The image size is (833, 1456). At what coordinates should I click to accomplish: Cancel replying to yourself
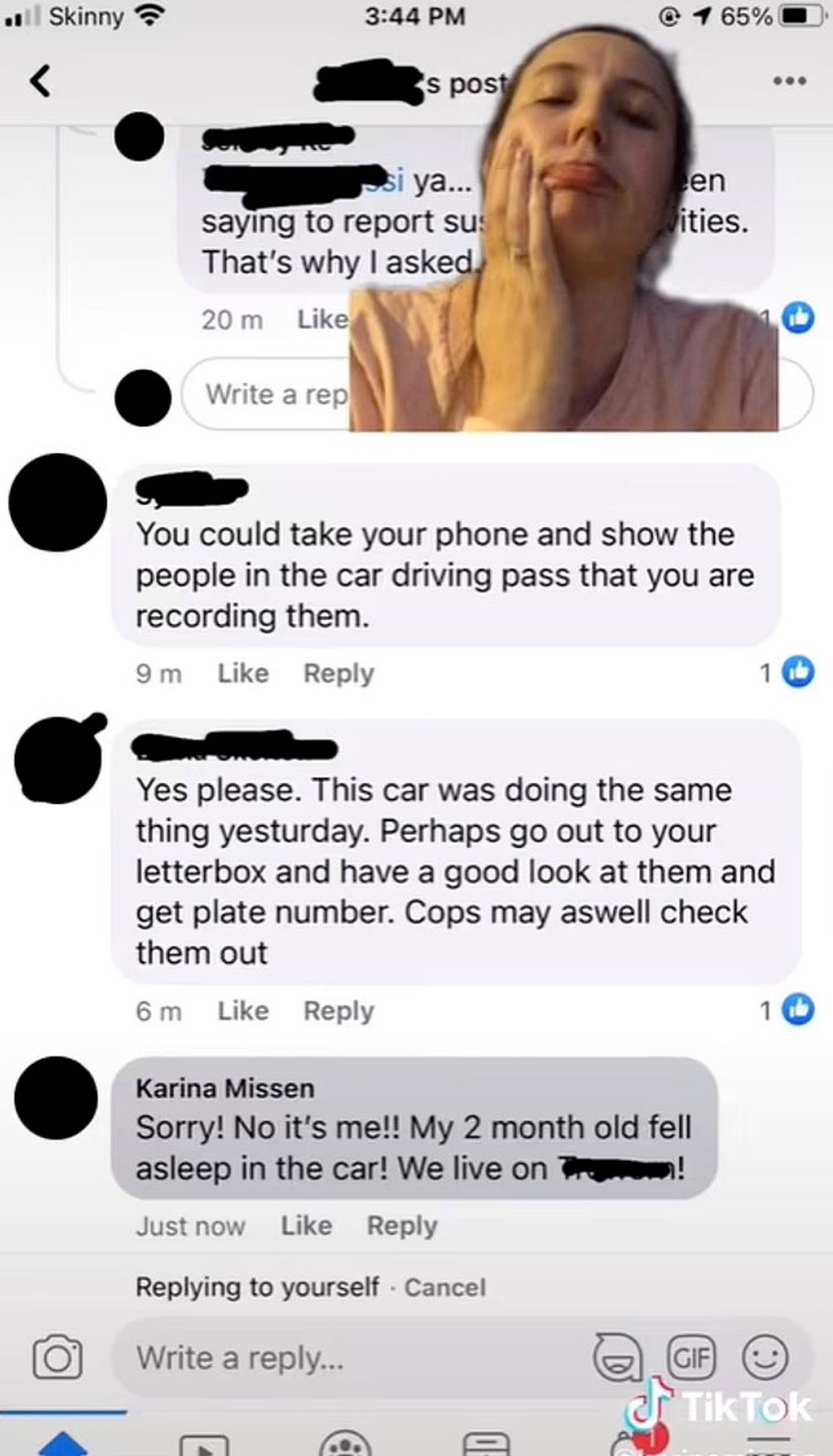pyautogui.click(x=445, y=1288)
